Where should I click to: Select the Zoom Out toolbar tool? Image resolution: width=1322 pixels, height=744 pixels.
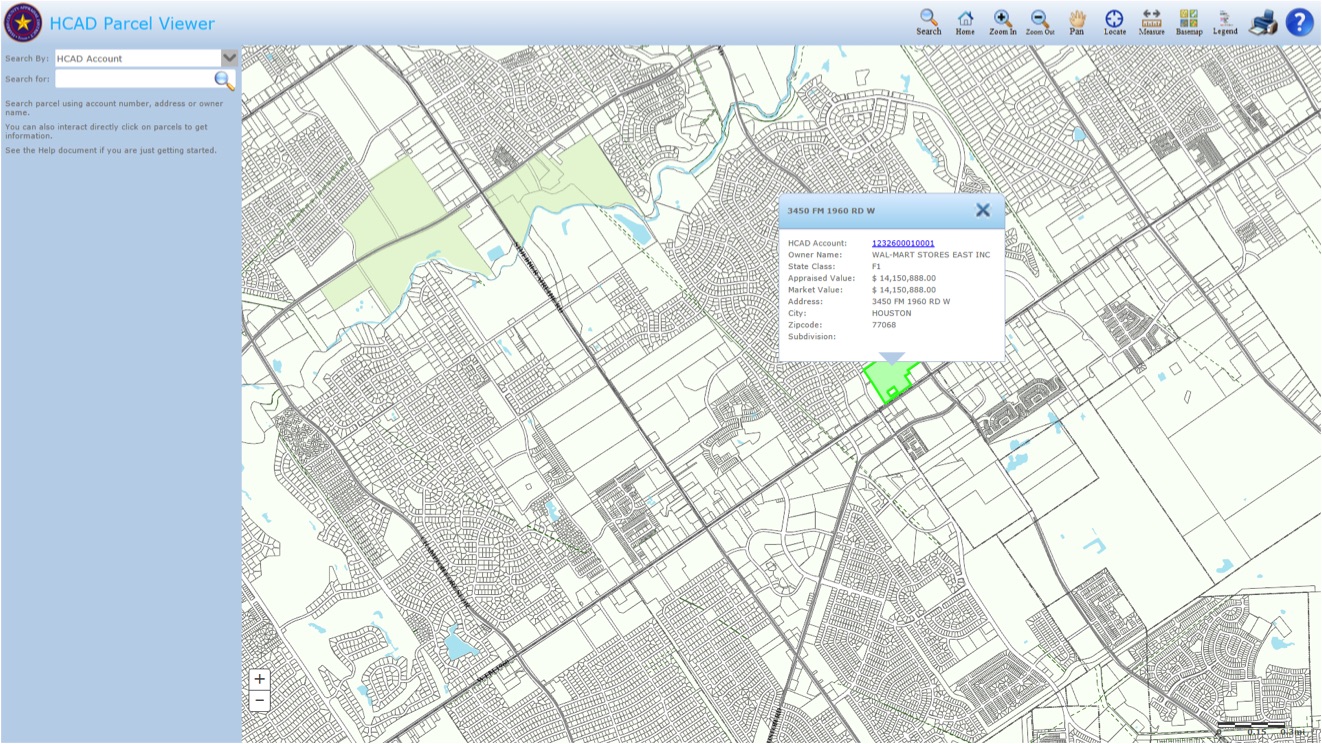[x=1040, y=22]
